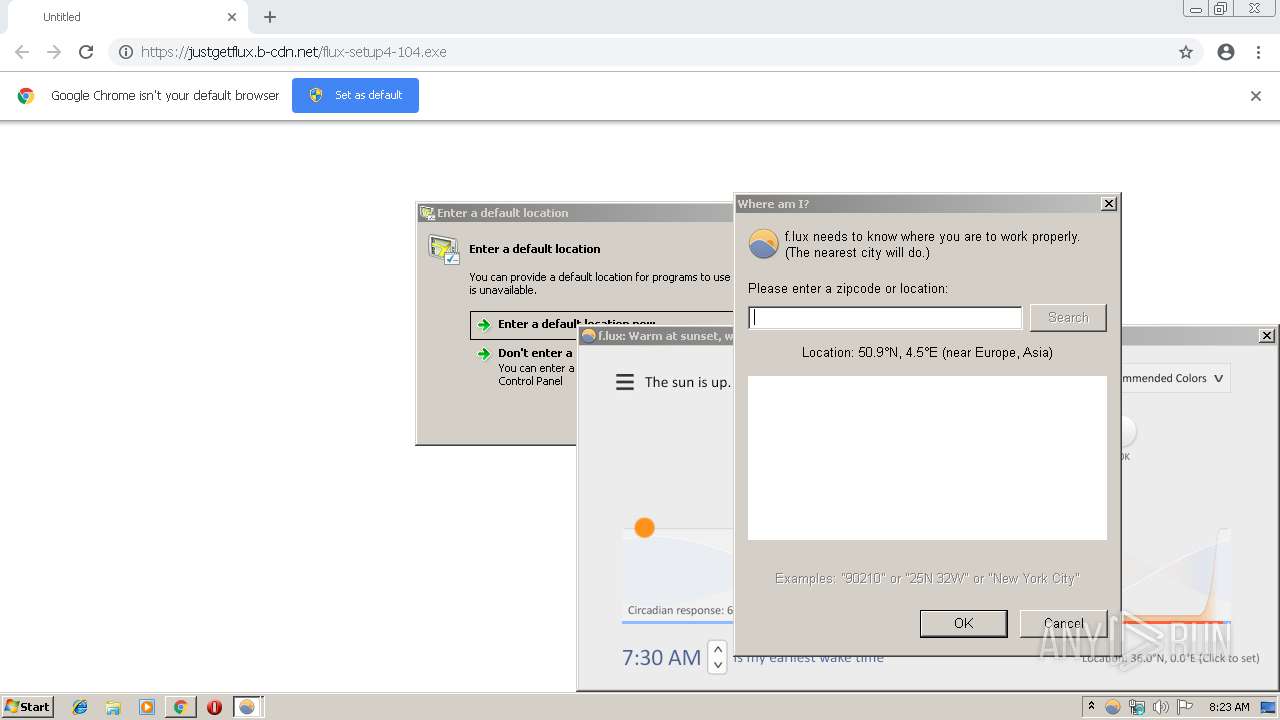Switch to f.lux taskbar button
The width and height of the screenshot is (1280, 720).
point(247,707)
